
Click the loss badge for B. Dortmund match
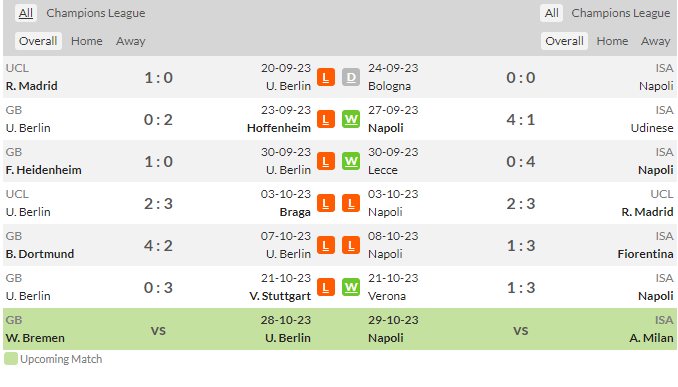pyautogui.click(x=326, y=245)
